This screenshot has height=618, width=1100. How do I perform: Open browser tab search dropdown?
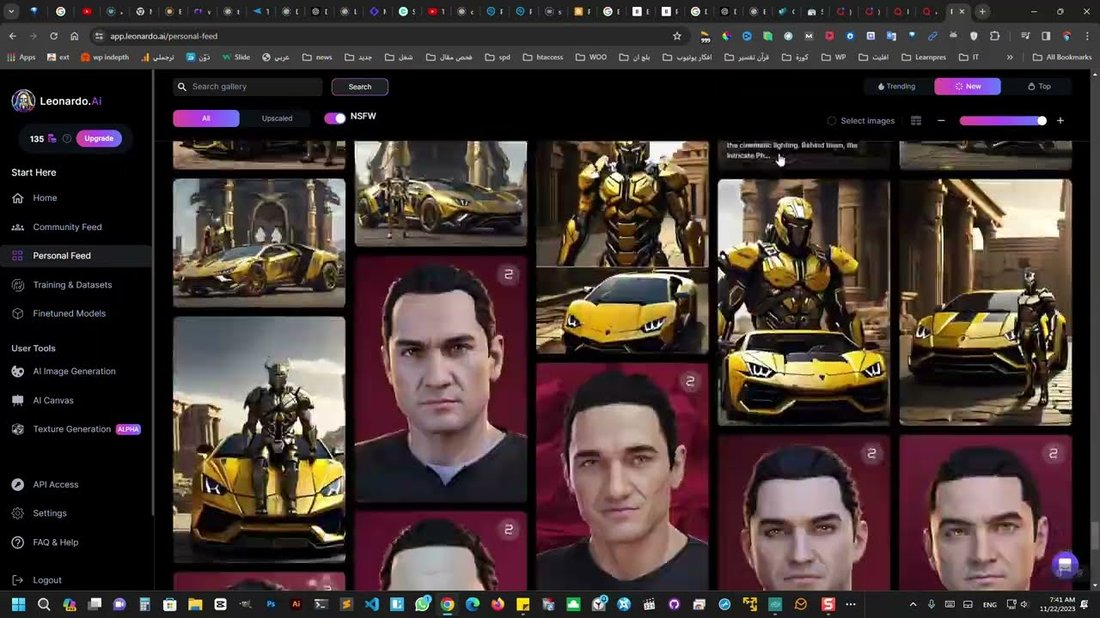pos(11,11)
